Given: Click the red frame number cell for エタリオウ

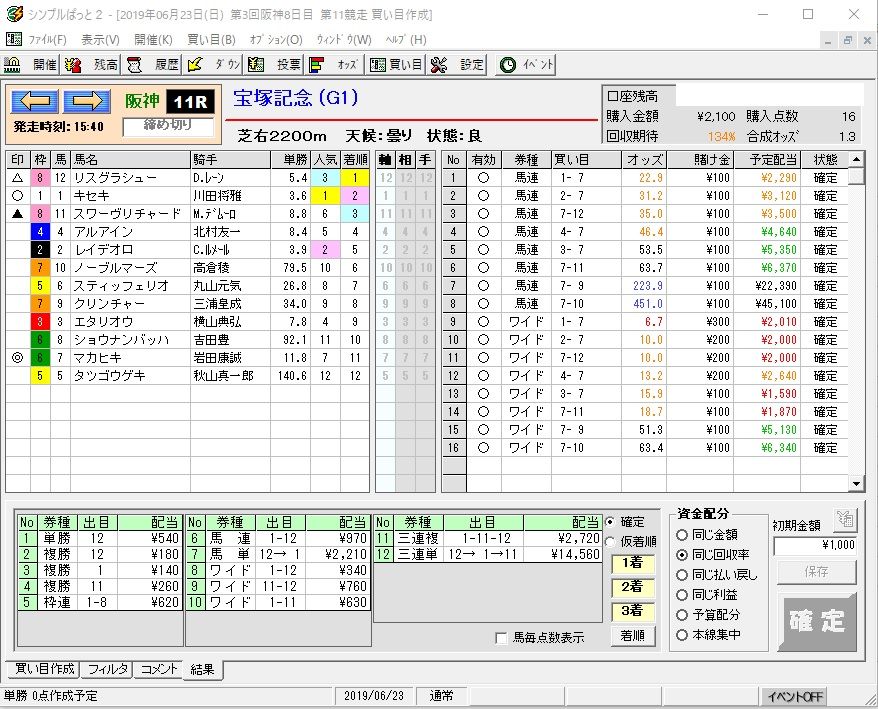Looking at the screenshot, I should (x=40, y=321).
